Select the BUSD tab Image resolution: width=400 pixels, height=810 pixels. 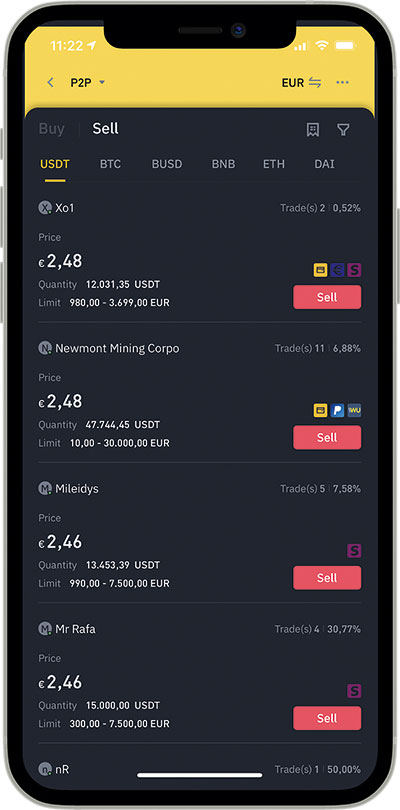point(167,164)
